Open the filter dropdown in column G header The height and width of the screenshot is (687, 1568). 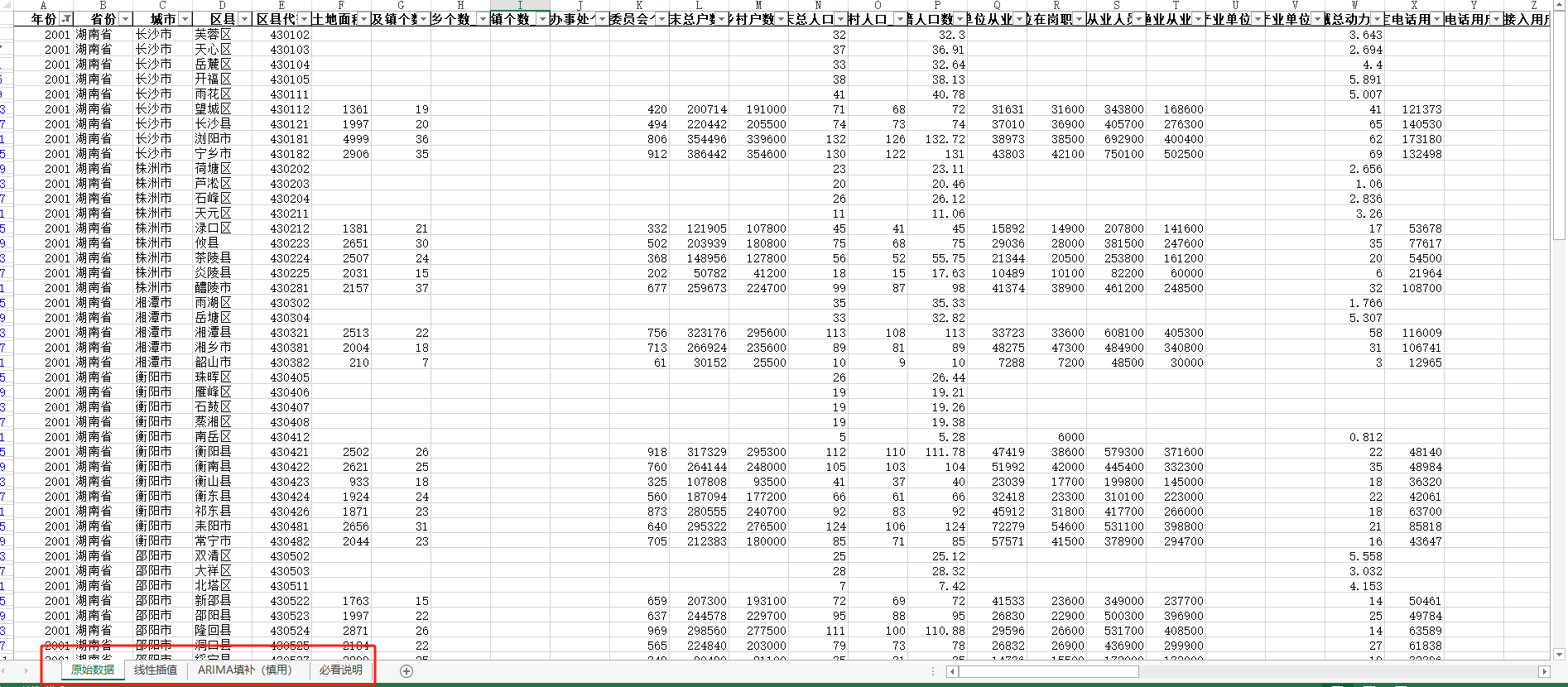point(423,19)
